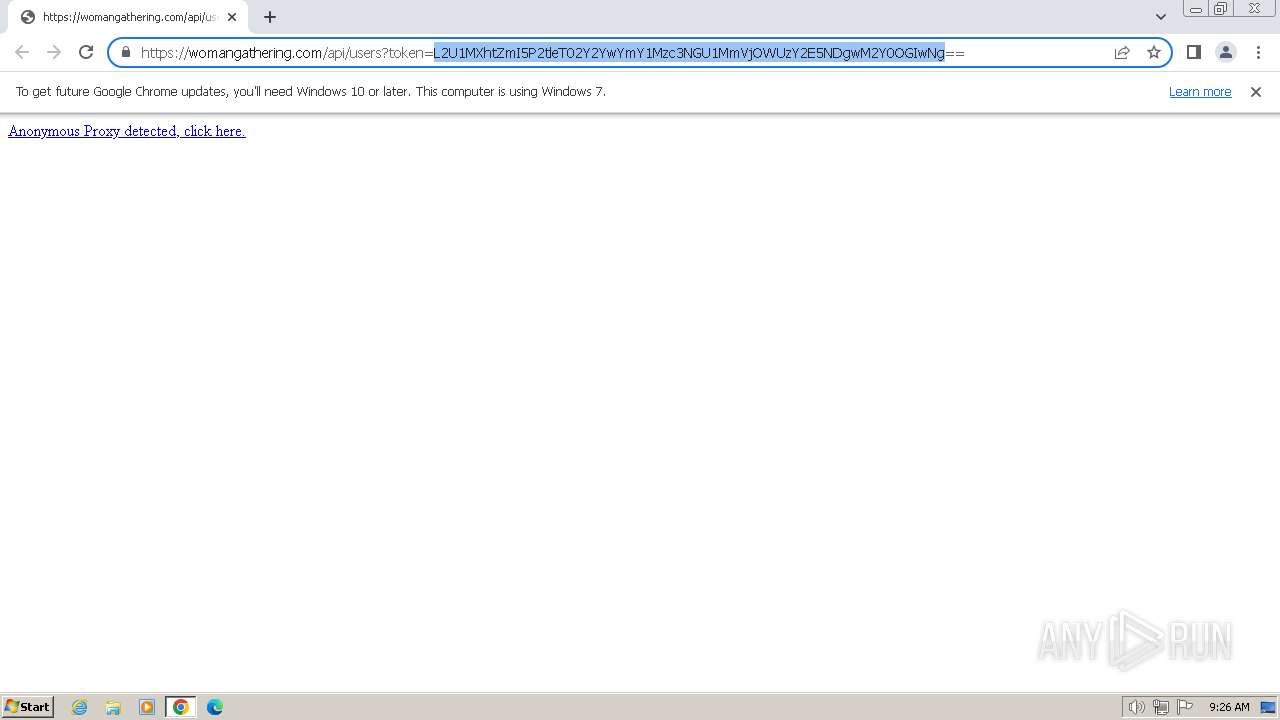Minimize the Chrome window

pos(1195,9)
